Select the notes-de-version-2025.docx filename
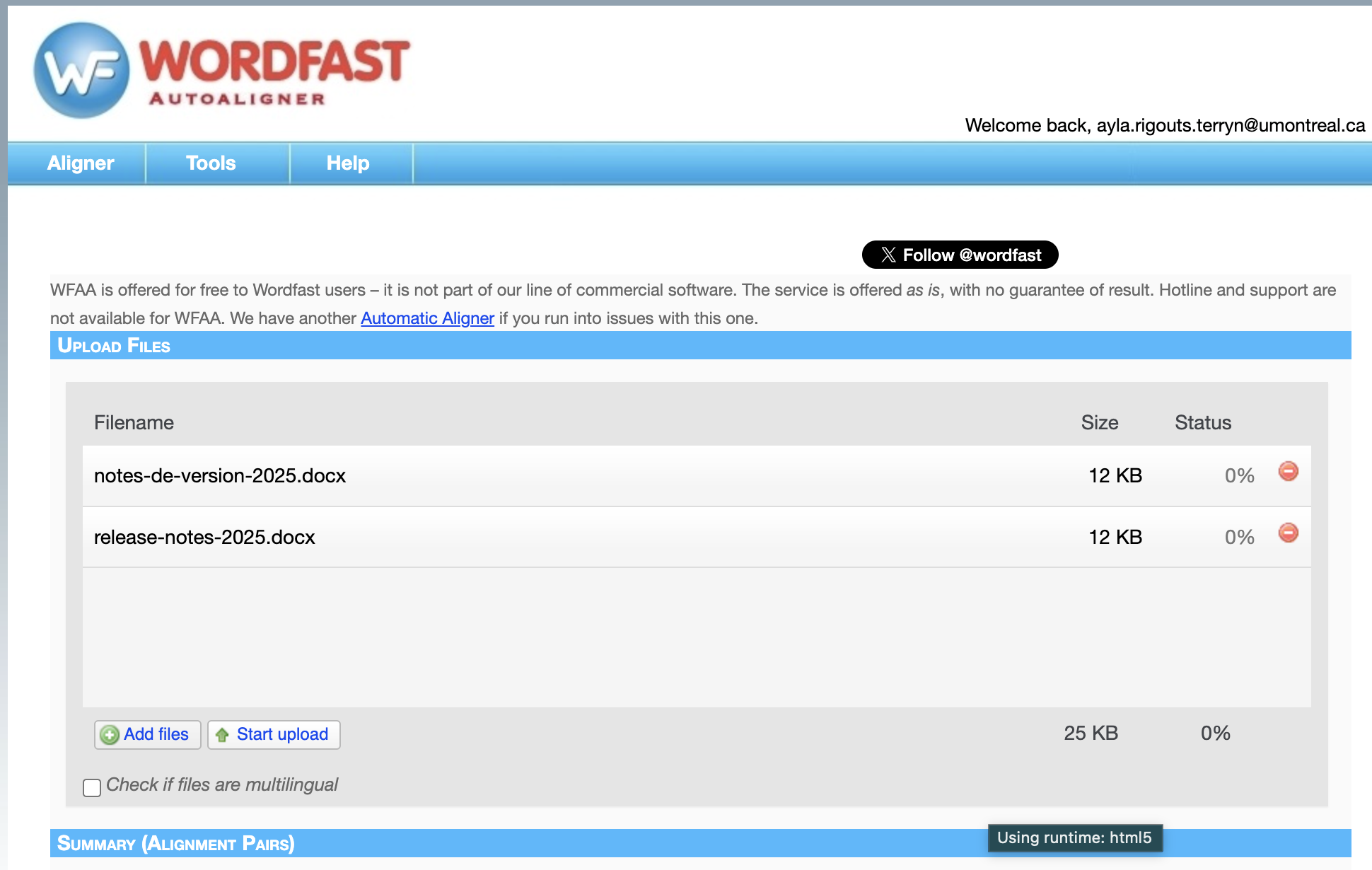The height and width of the screenshot is (870, 1372). pos(220,475)
